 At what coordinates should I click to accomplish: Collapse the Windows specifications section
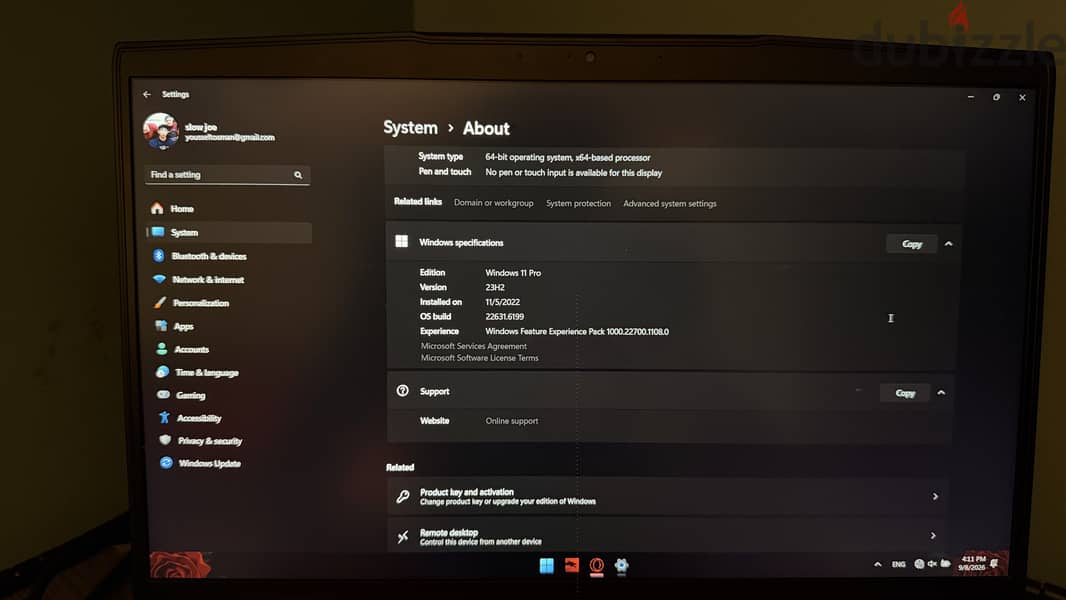(x=948, y=244)
